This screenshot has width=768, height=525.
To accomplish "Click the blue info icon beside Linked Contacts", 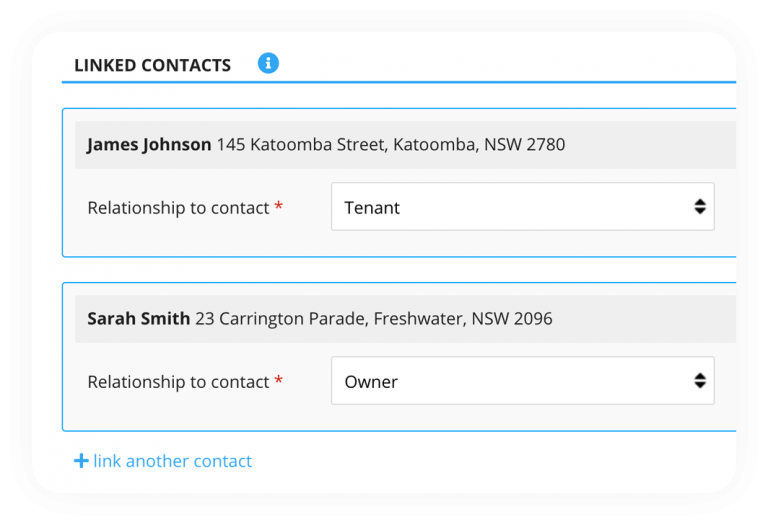I will (268, 63).
